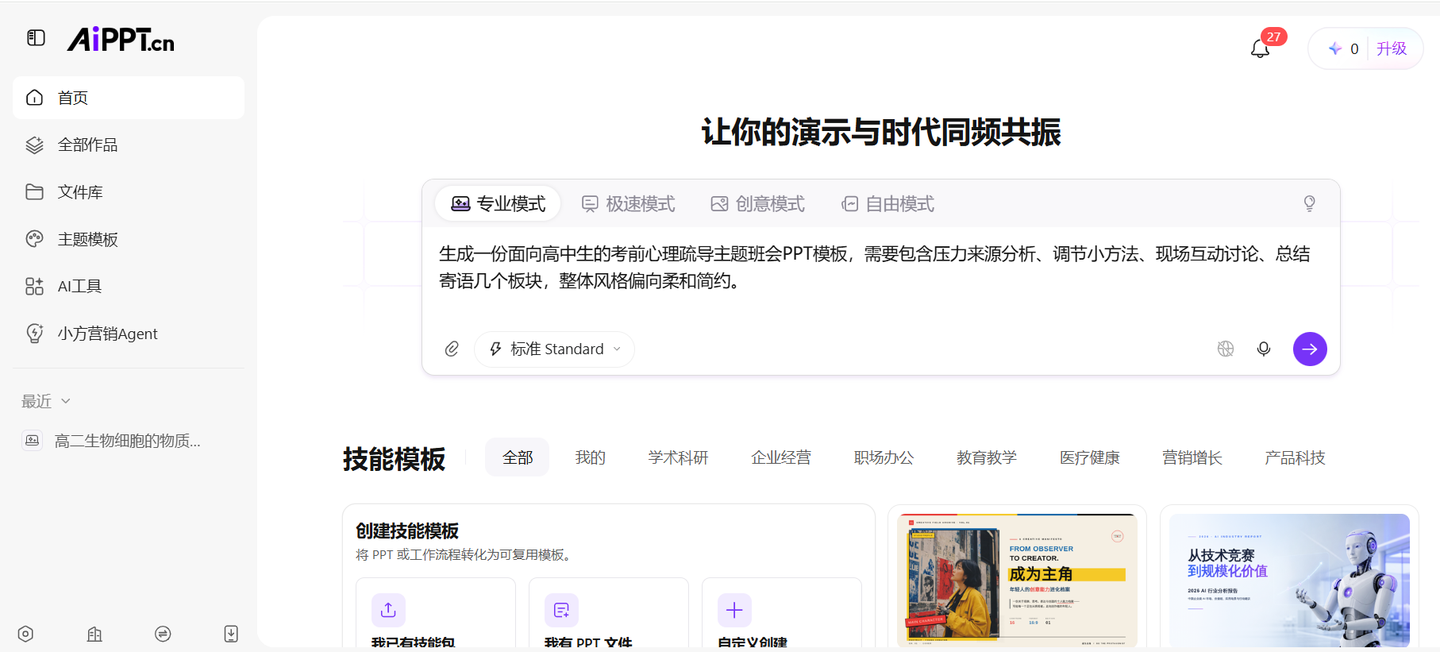
Task: Open settings hexagon icon in sidebar
Action: pos(26,634)
